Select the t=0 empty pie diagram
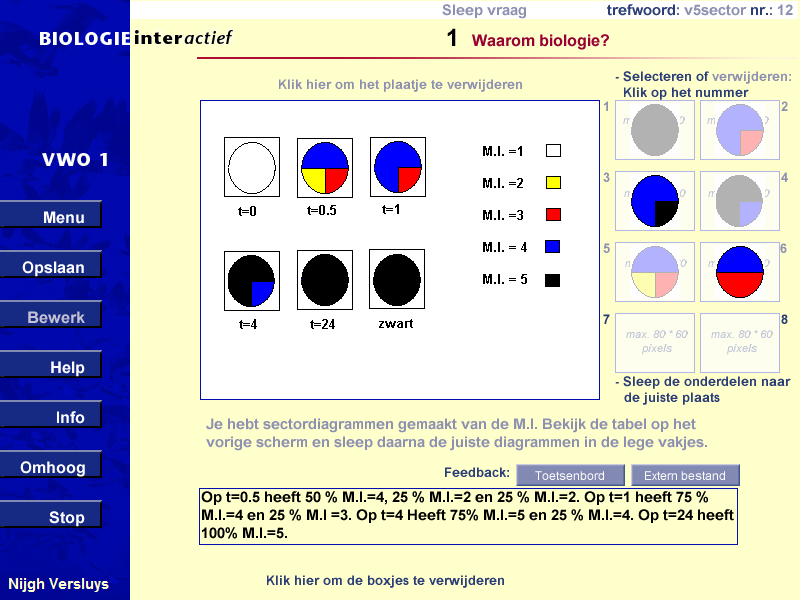The height and width of the screenshot is (600, 800). point(251,167)
